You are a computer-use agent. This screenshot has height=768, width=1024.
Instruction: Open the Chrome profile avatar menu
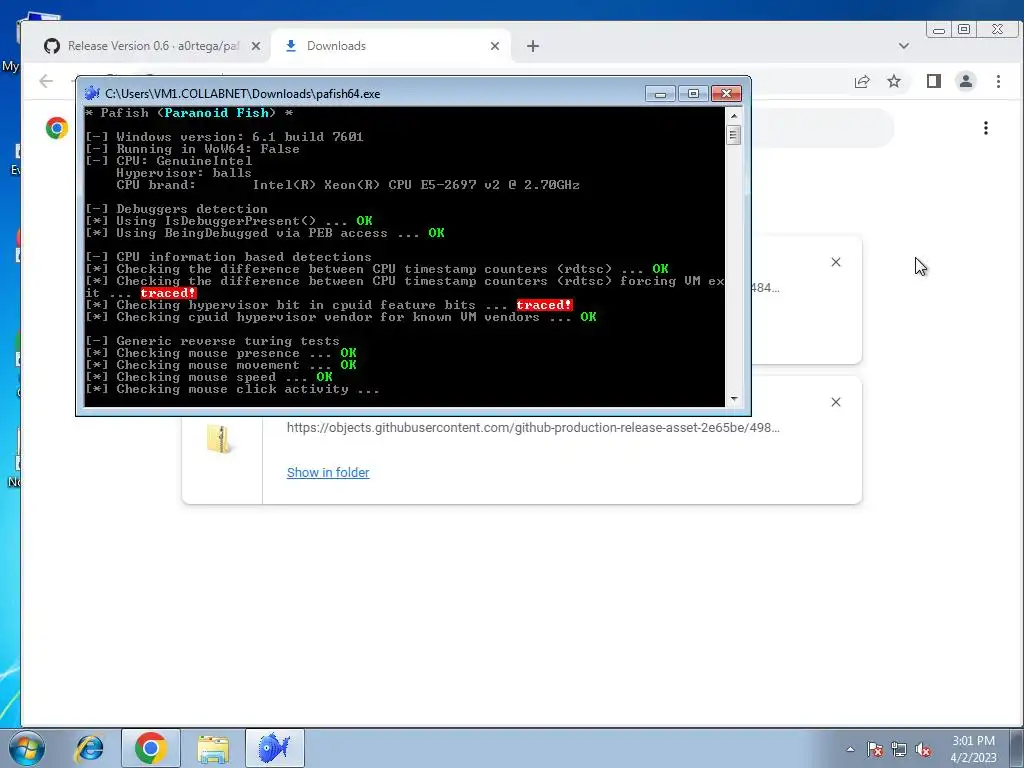tap(966, 81)
